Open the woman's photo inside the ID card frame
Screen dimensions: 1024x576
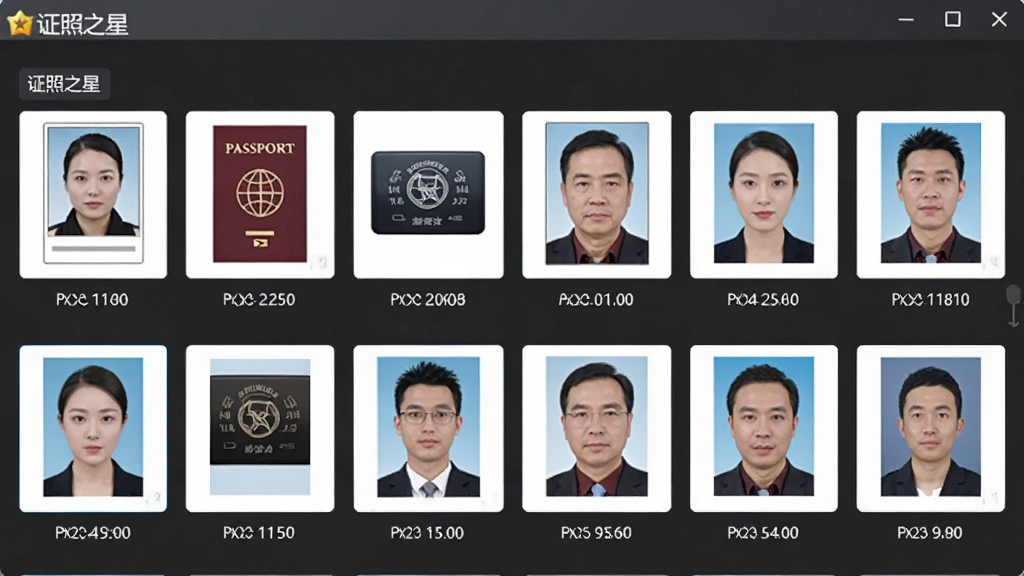click(93, 195)
